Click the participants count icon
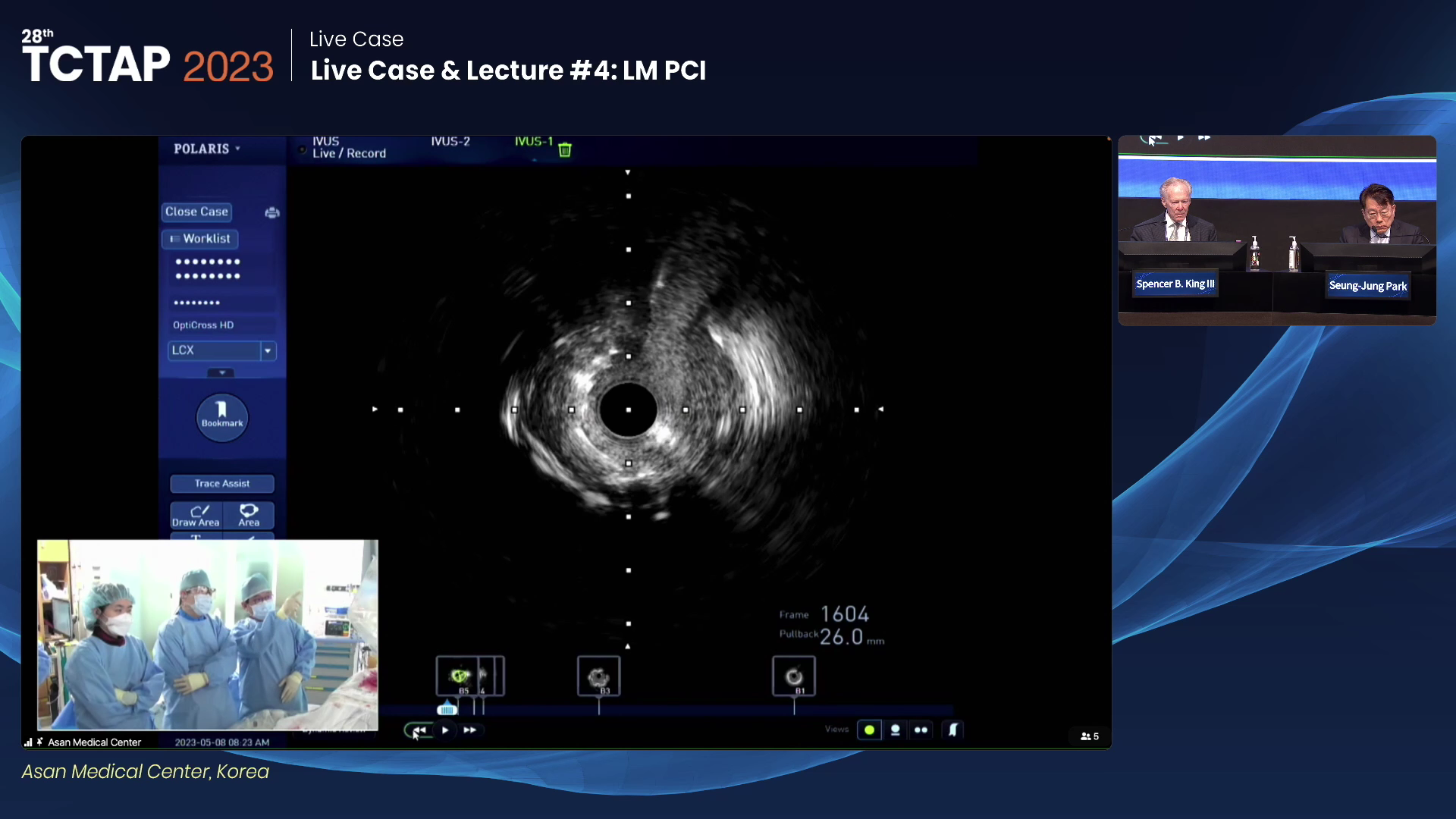This screenshot has height=819, width=1456. tap(1090, 736)
